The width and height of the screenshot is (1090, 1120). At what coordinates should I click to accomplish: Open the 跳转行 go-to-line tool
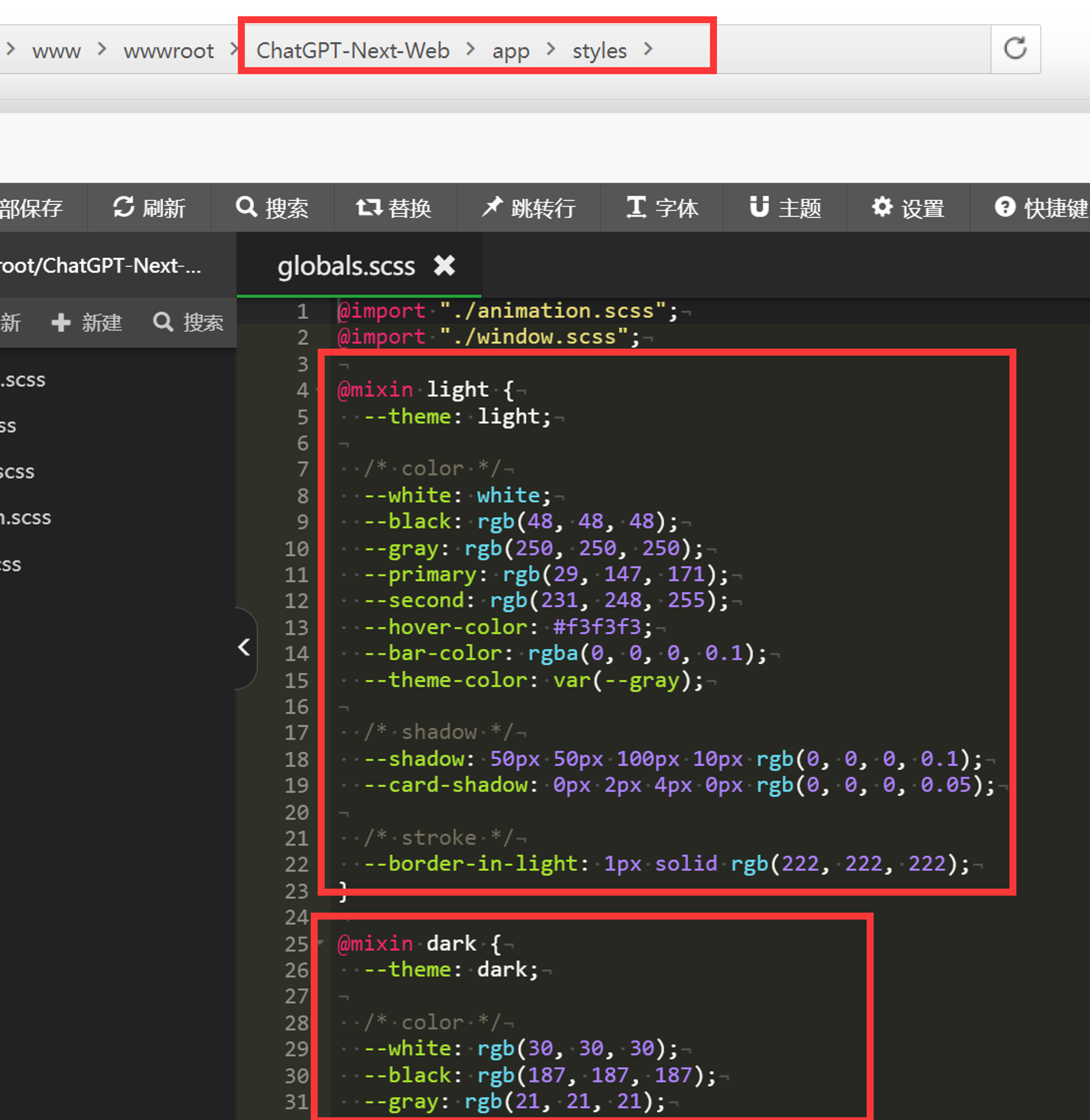[529, 208]
